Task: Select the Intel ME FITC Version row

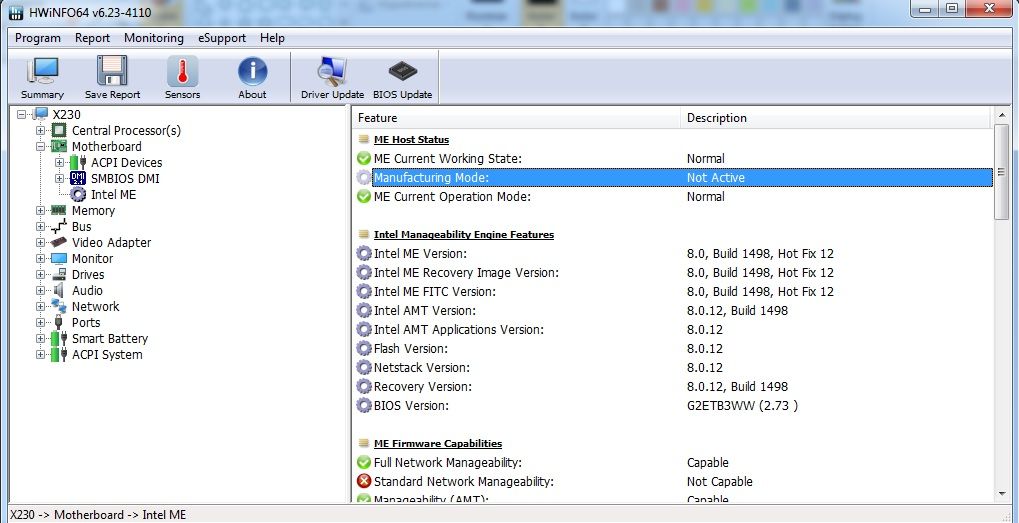Action: click(x=673, y=291)
